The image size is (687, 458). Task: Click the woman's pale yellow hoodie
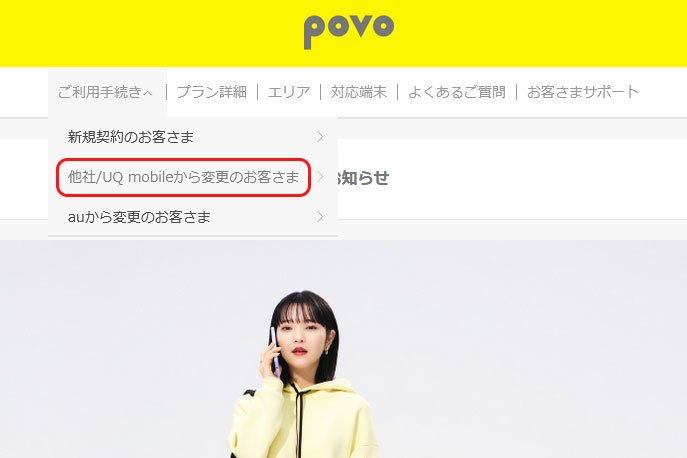(302, 421)
